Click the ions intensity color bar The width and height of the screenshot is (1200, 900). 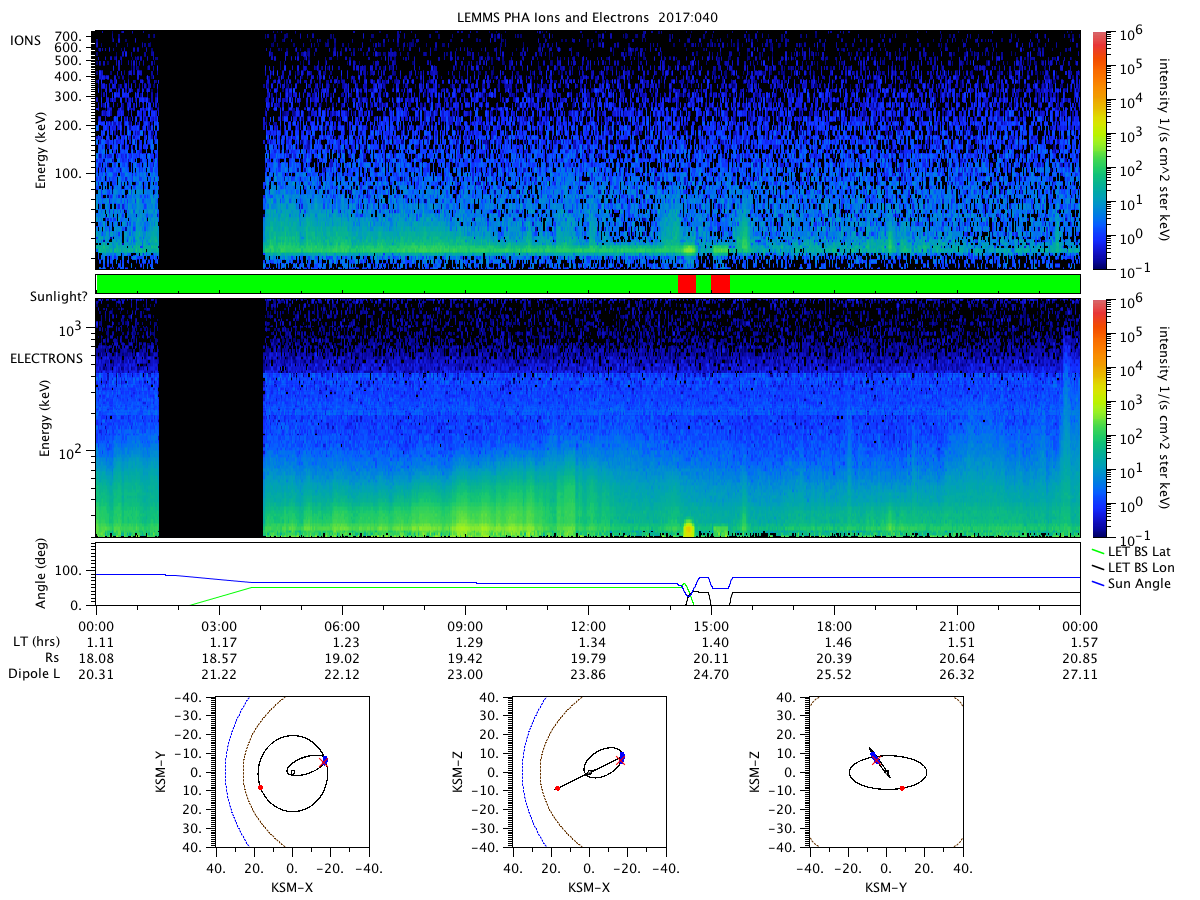click(1101, 150)
